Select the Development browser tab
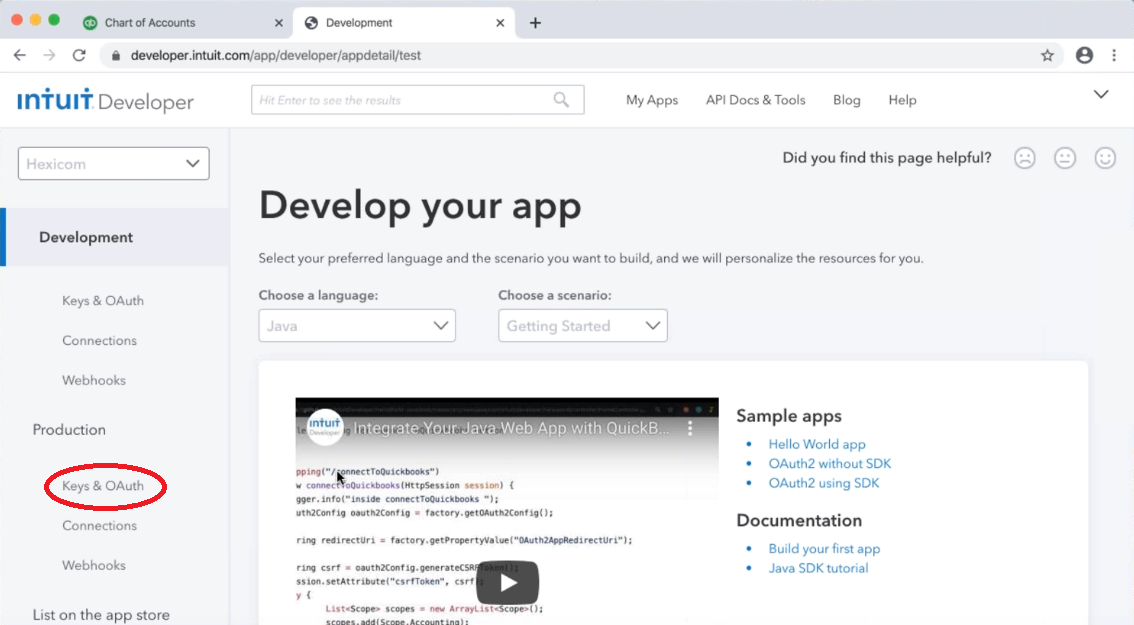The image size is (1134, 625). point(359,22)
